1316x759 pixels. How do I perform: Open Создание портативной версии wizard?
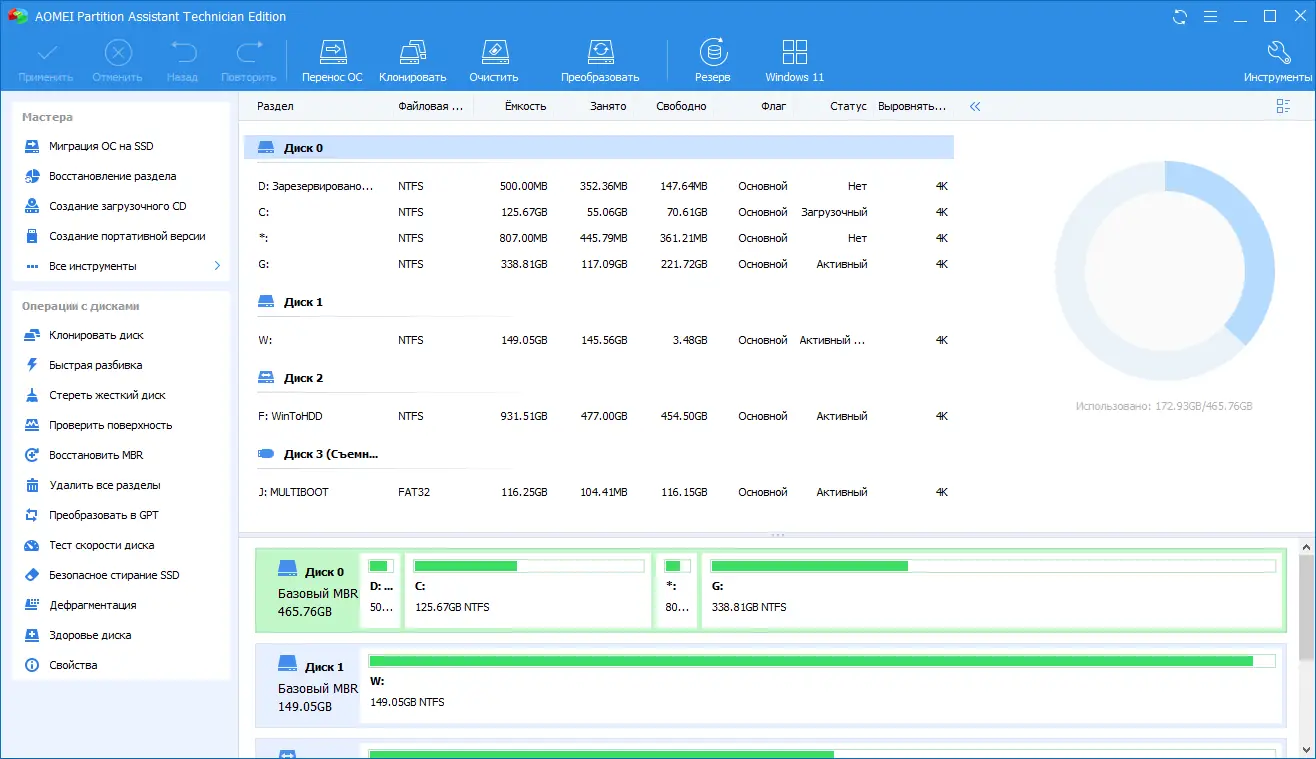click(114, 236)
